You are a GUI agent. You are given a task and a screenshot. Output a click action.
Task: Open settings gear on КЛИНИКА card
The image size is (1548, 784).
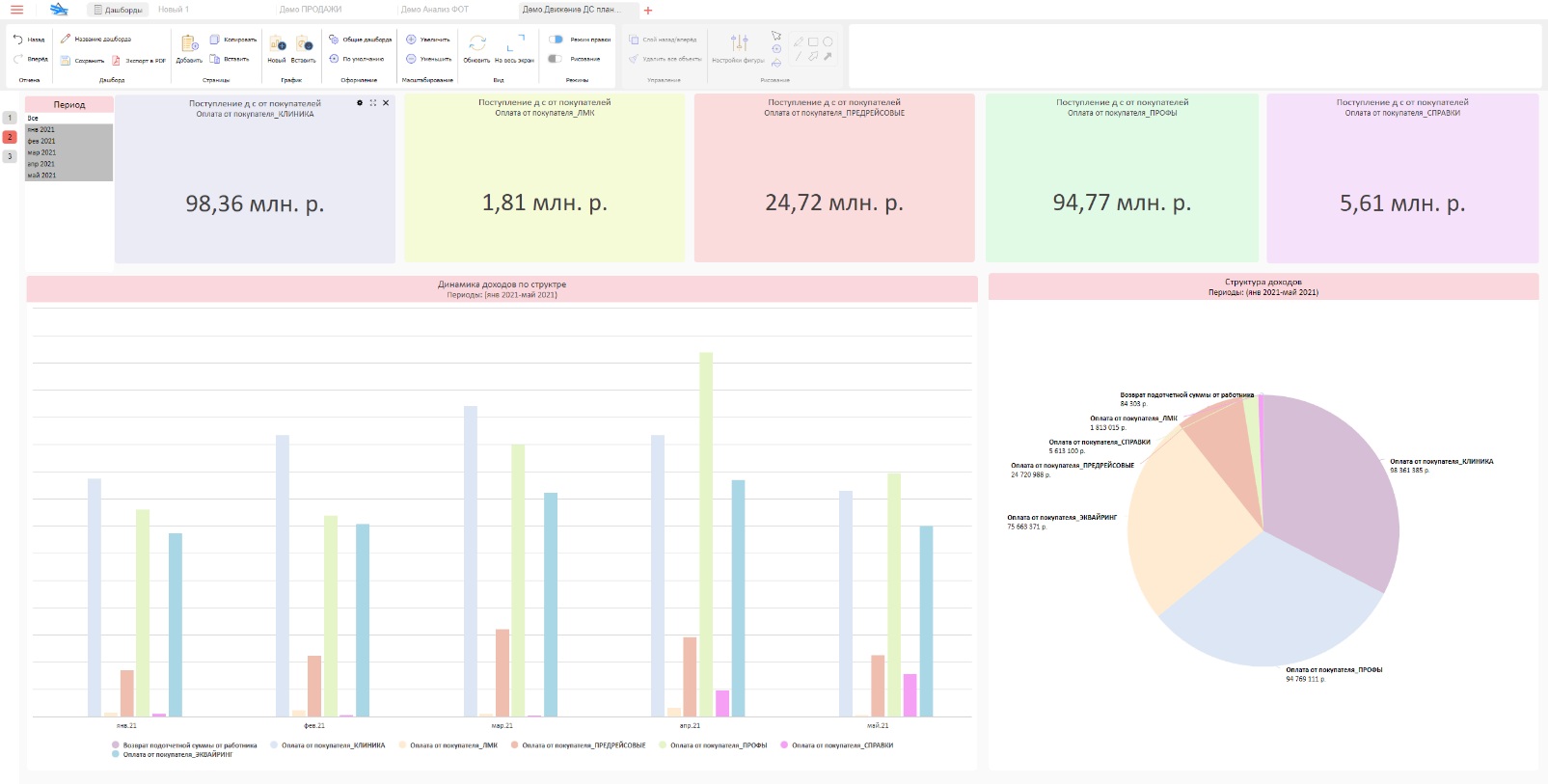point(360,102)
